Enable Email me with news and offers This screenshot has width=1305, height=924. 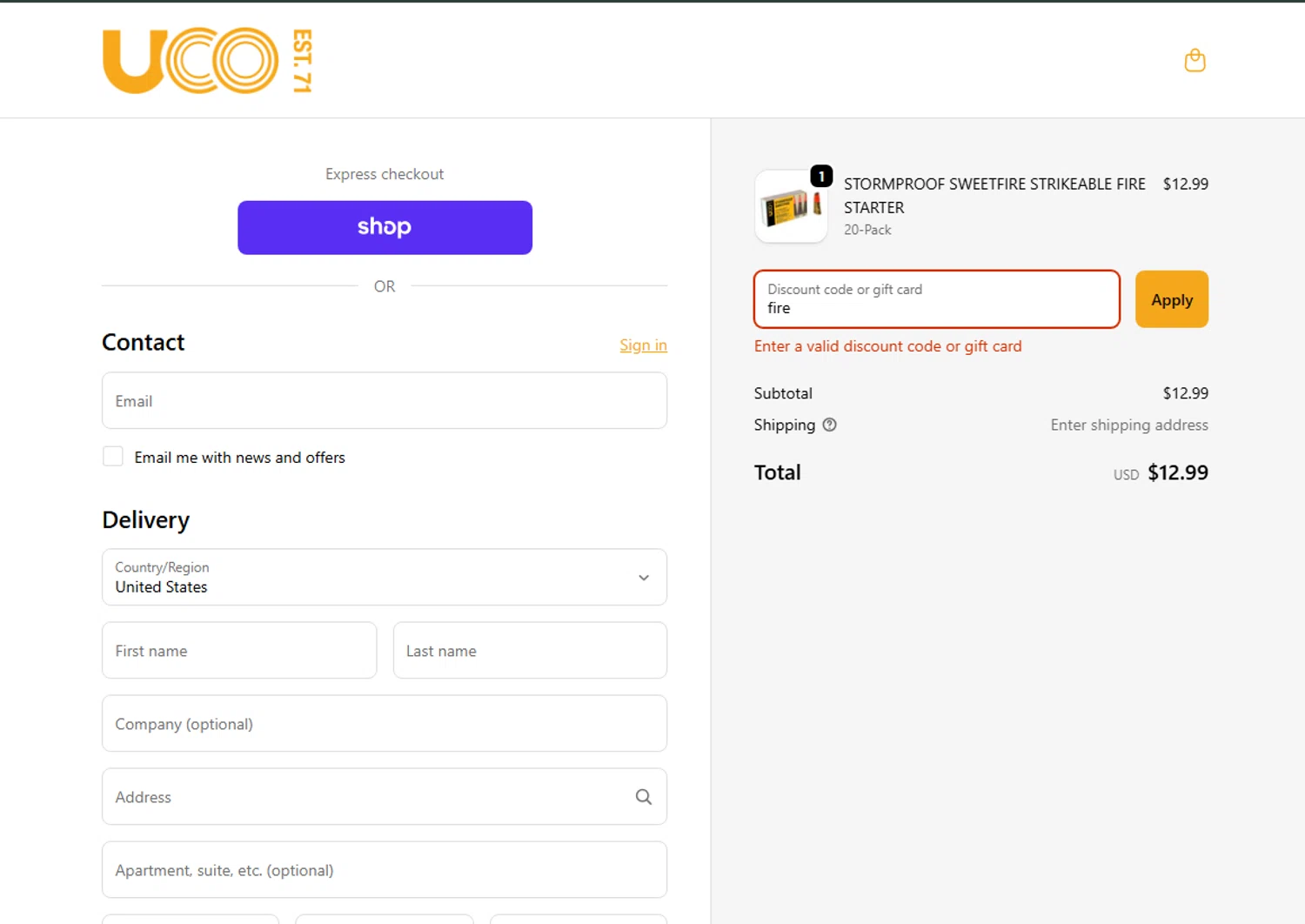coord(113,457)
